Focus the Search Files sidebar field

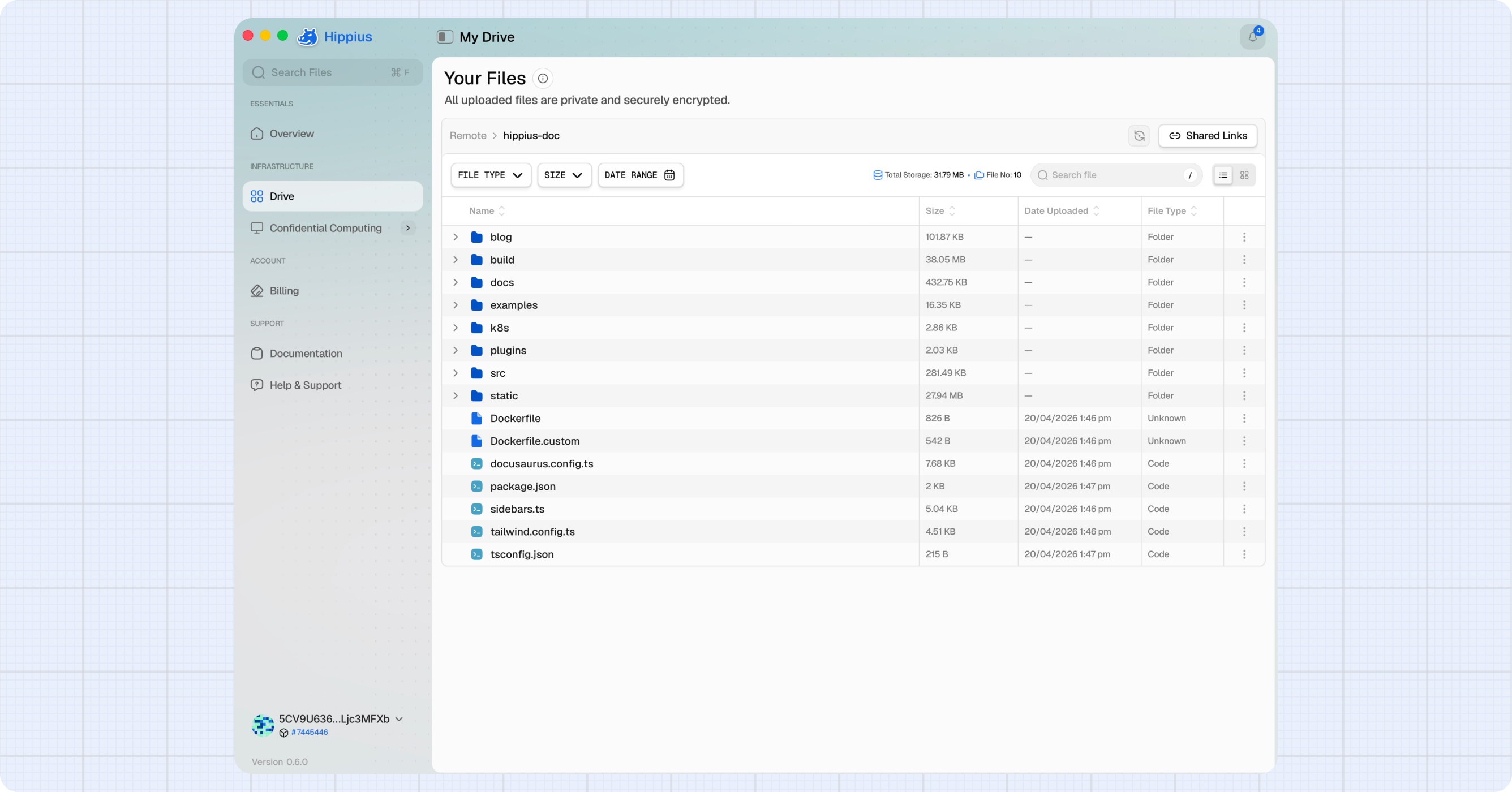coord(332,72)
